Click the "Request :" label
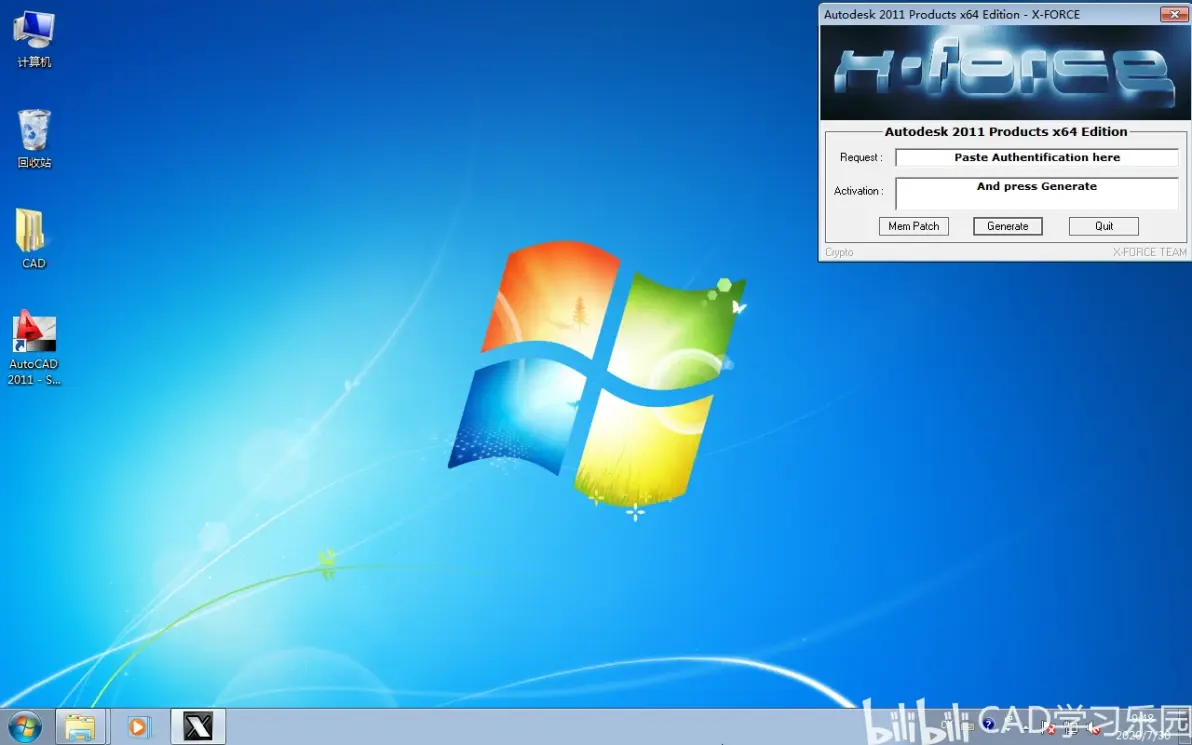 [x=861, y=157]
